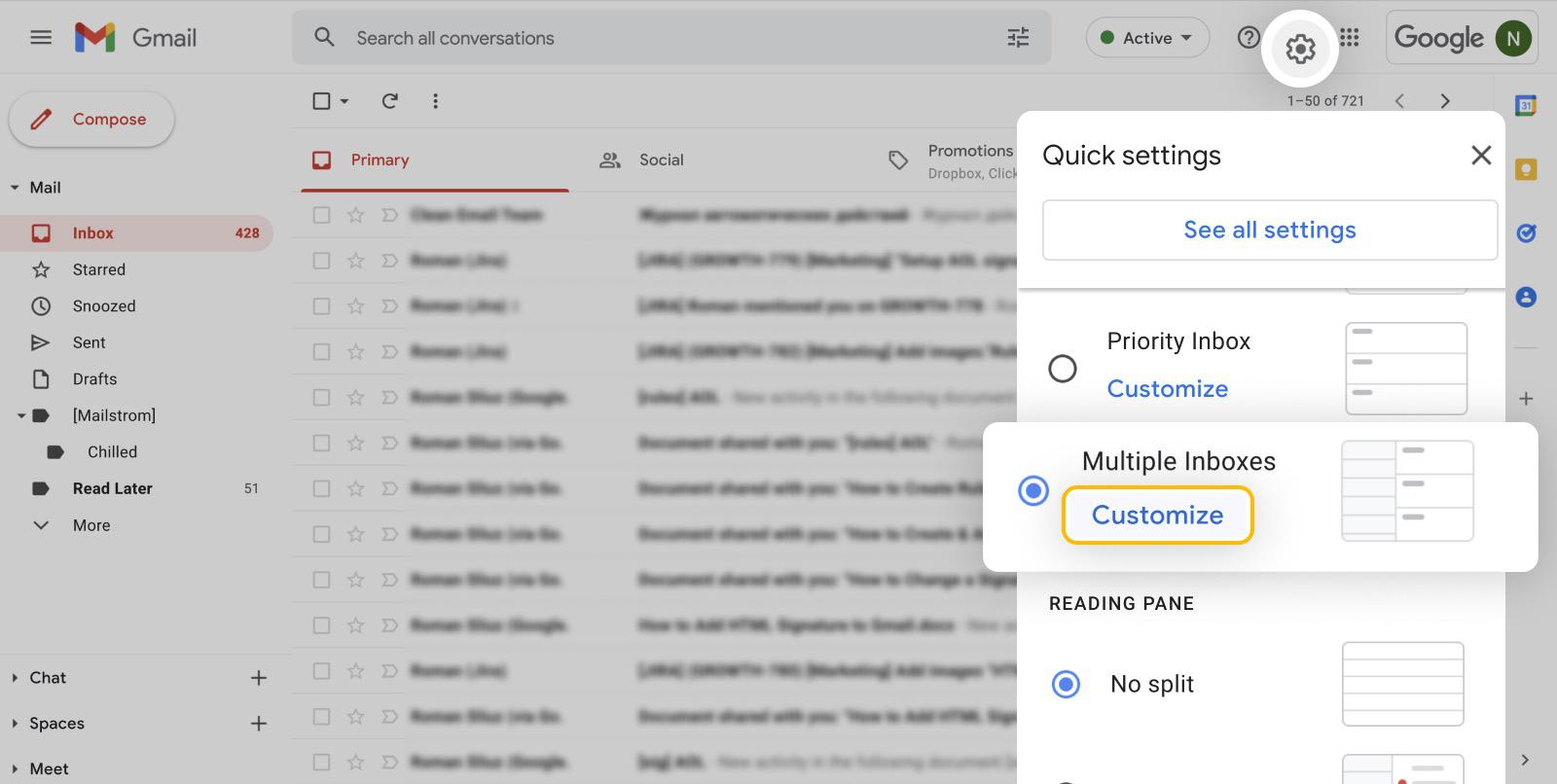The height and width of the screenshot is (784, 1557).
Task: Expand the More labels list
Action: [x=91, y=525]
